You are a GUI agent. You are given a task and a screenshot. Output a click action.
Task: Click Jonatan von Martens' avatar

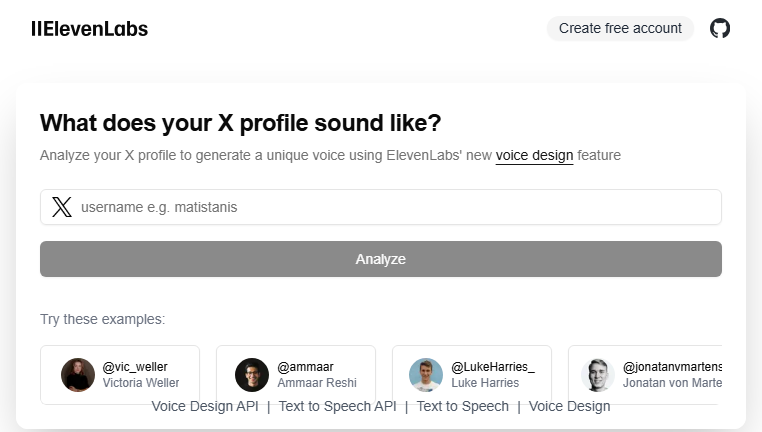598,375
